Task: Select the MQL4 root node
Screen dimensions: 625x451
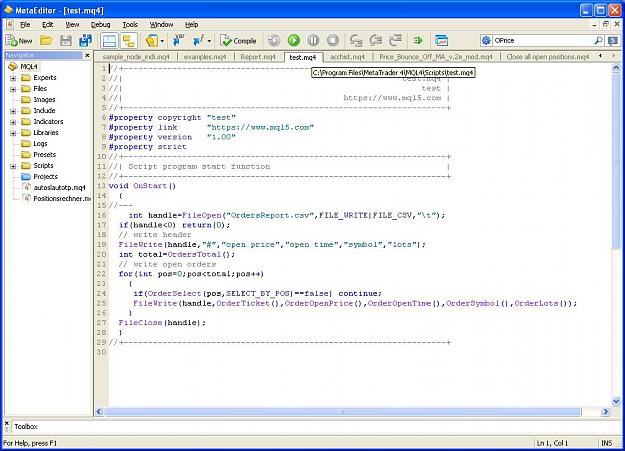Action: tap(29, 67)
